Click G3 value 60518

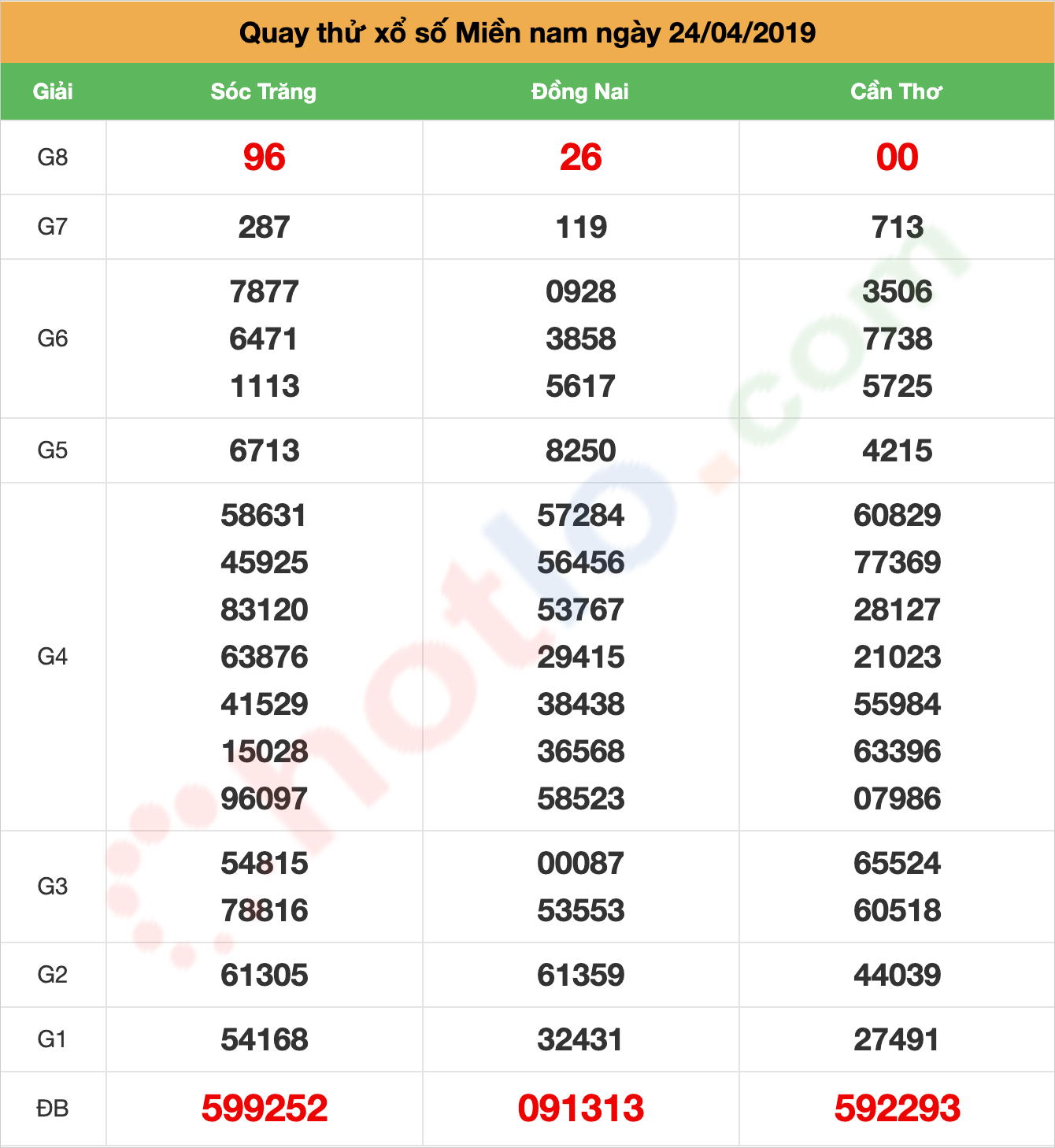click(x=898, y=911)
